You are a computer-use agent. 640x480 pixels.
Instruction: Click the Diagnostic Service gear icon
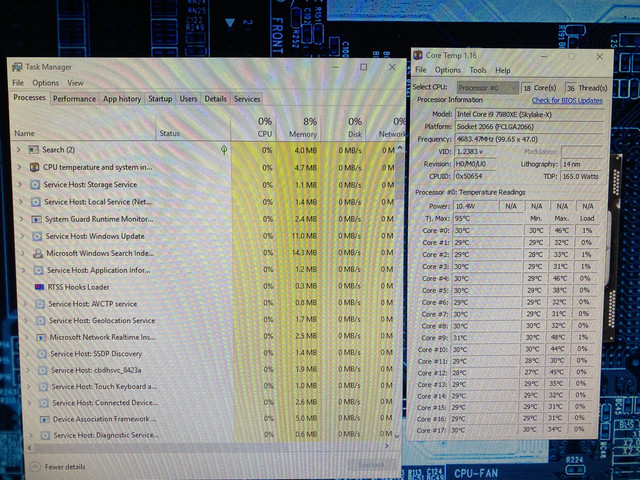(46, 436)
